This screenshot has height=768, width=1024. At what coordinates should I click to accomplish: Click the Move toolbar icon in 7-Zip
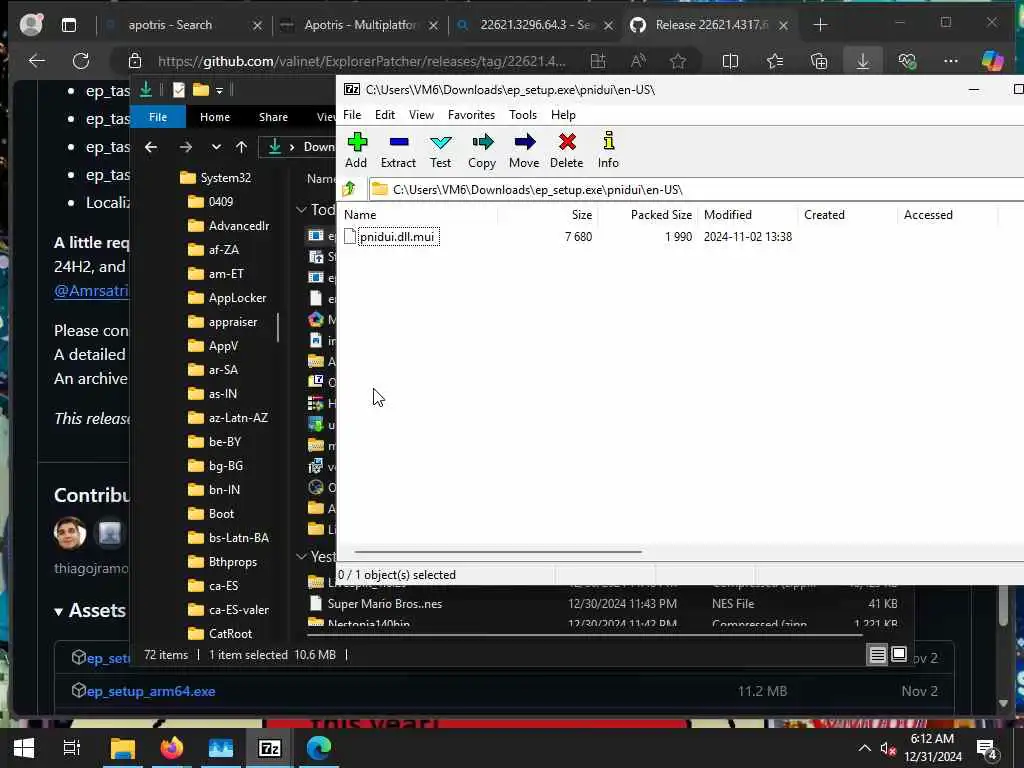524,150
